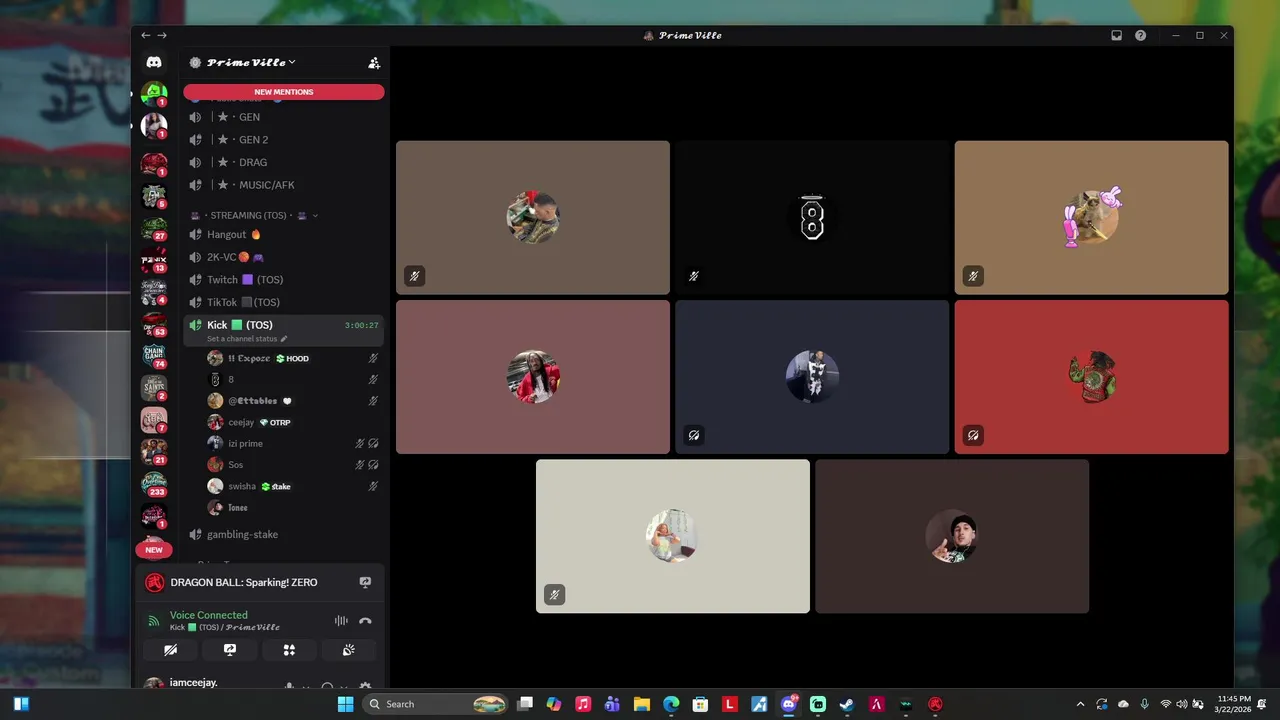The width and height of the screenshot is (1280, 720).
Task: Join the DRAG voice channel
Action: pyautogui.click(x=284, y=162)
